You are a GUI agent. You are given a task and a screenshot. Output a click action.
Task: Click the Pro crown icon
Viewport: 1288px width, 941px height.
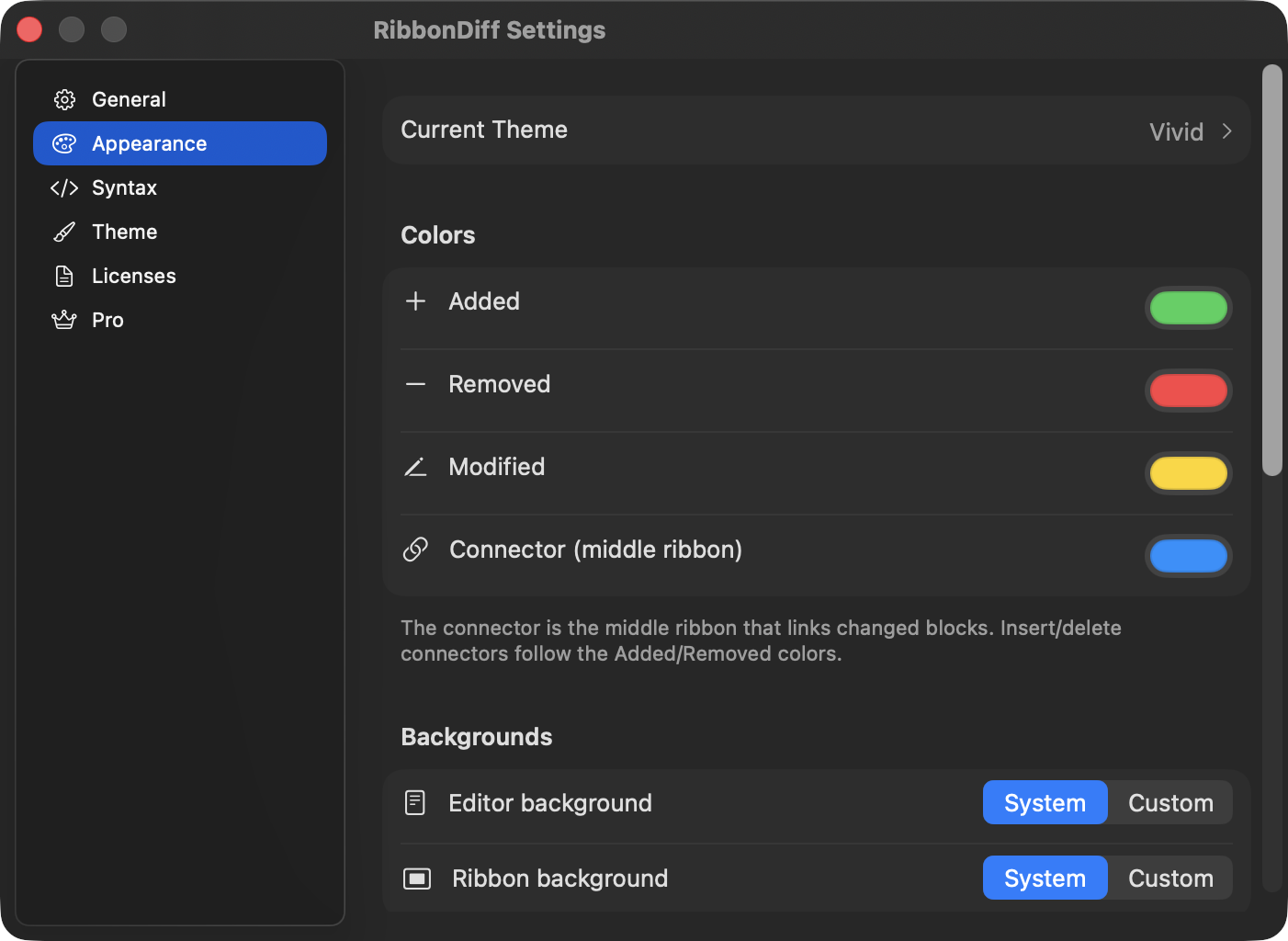point(64,320)
